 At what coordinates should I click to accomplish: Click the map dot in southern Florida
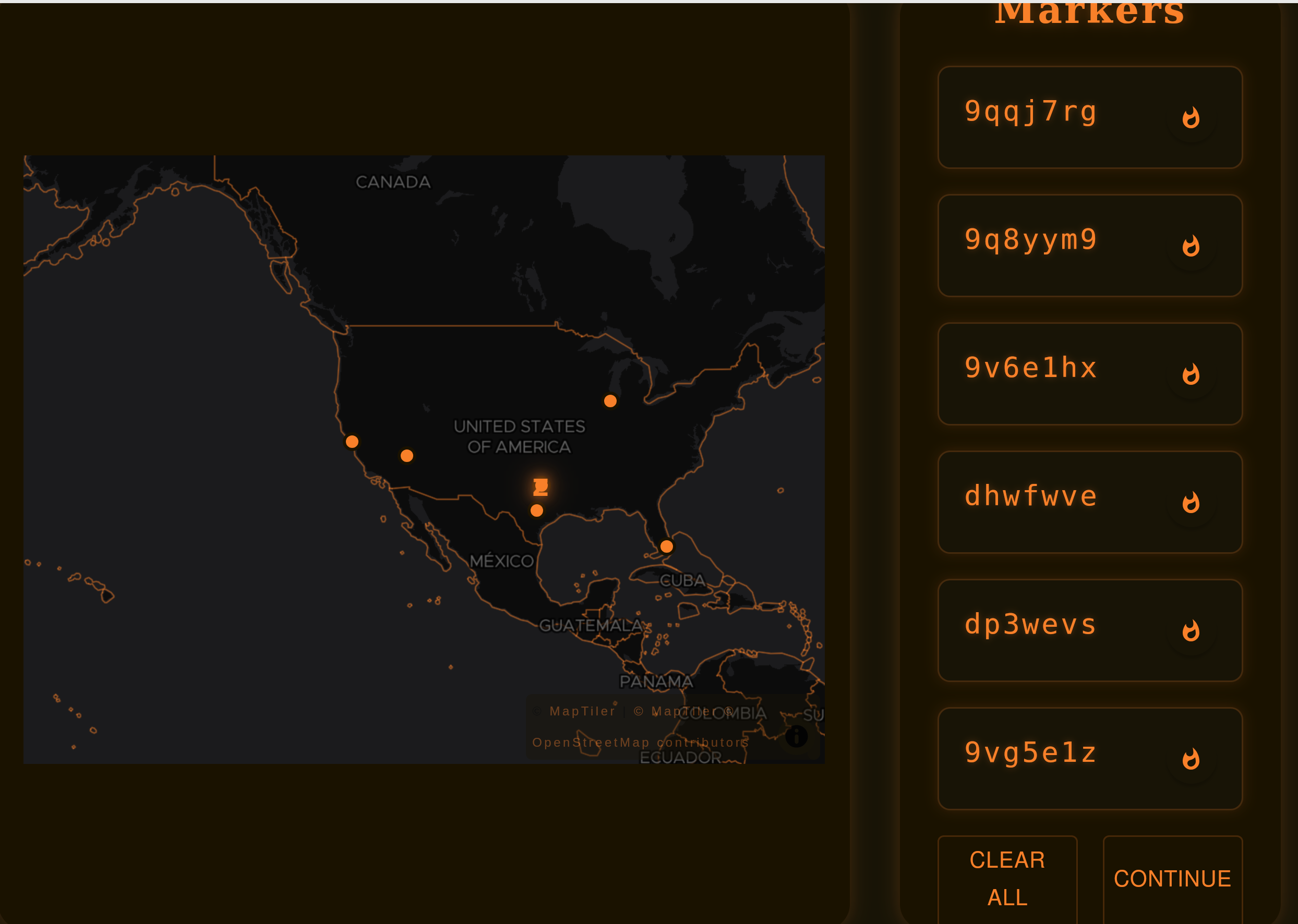pos(667,546)
